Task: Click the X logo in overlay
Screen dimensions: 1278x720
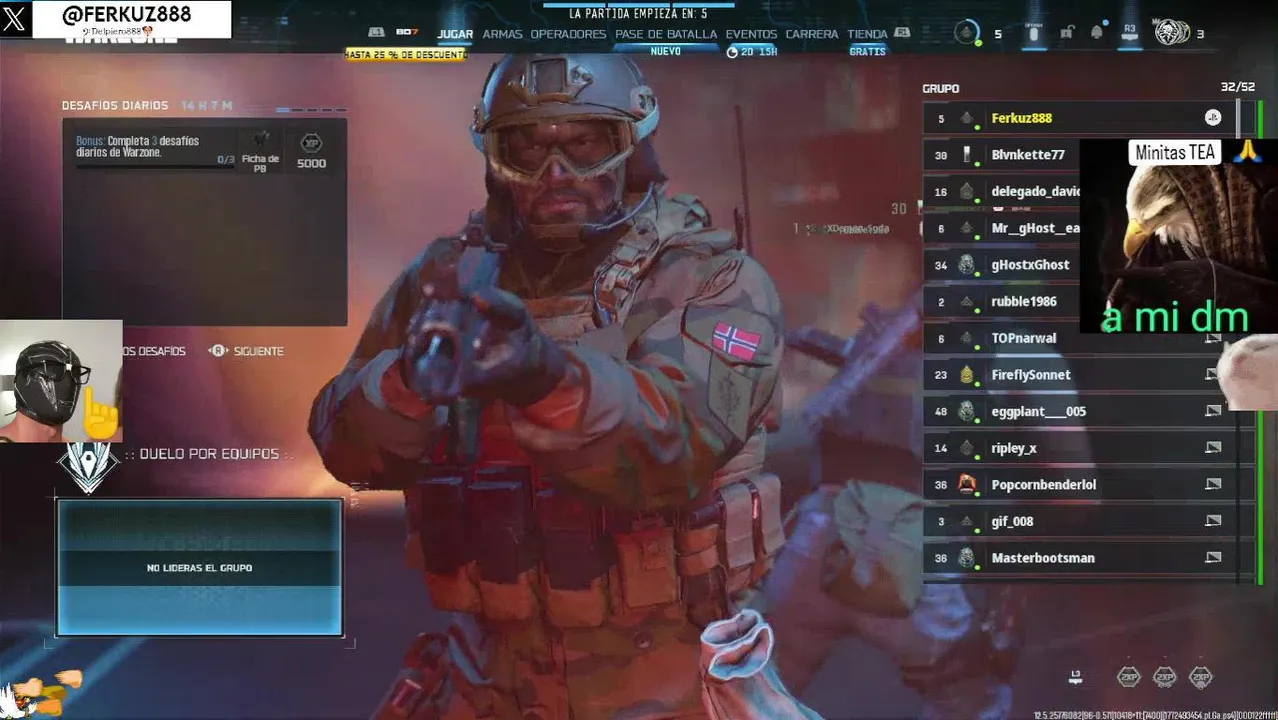Action: tap(15, 19)
